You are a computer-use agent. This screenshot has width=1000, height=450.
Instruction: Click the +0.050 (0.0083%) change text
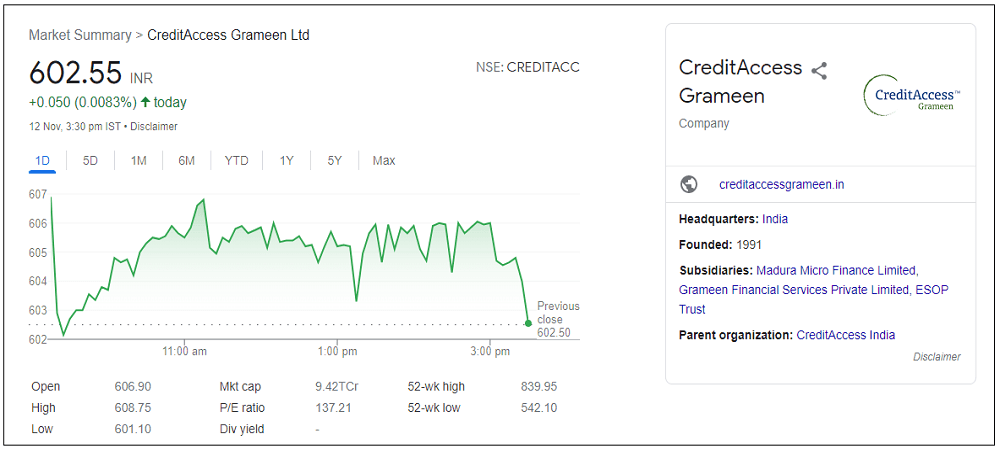tap(83, 103)
